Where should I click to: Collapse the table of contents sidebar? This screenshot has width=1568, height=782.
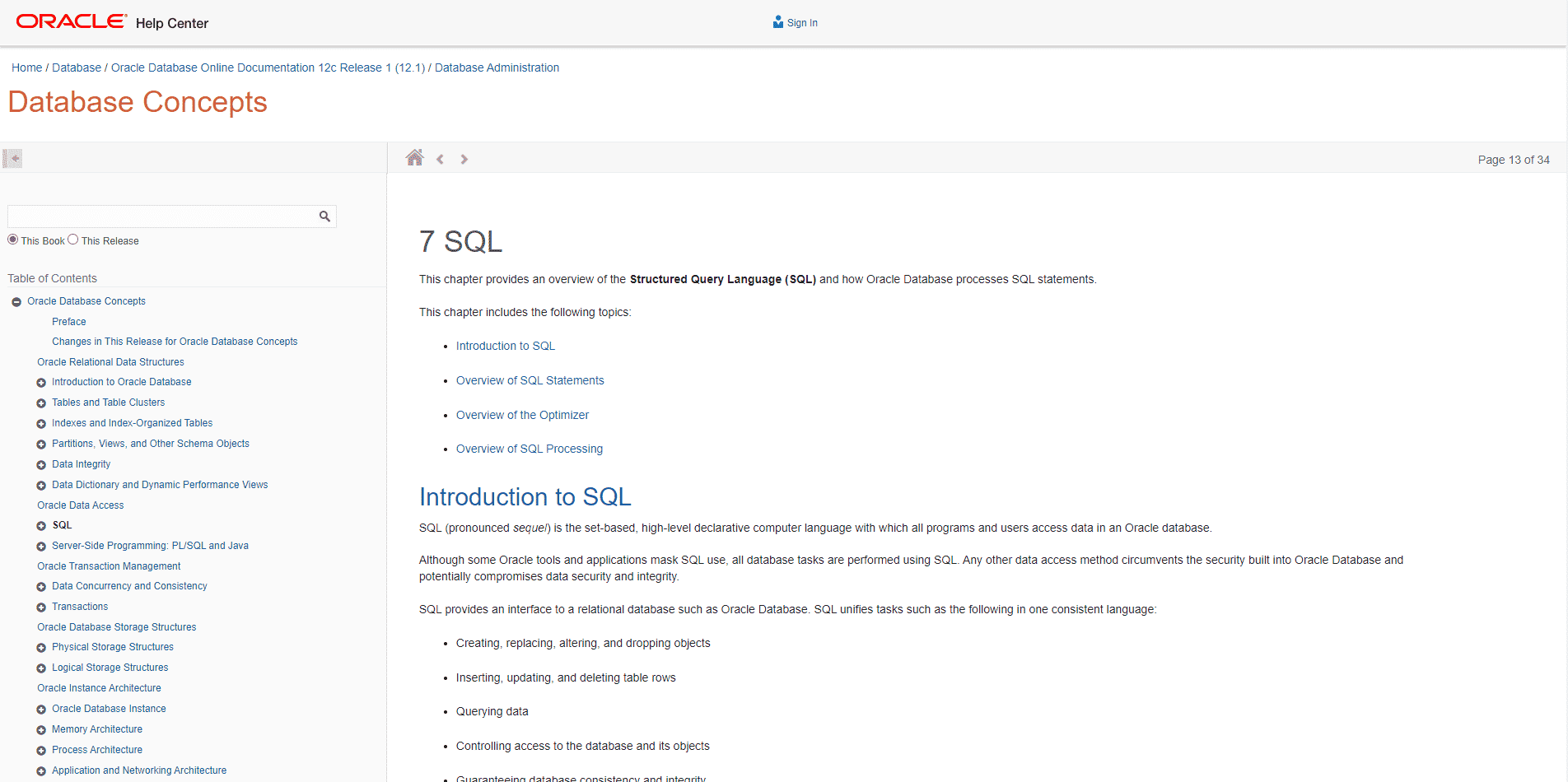pyautogui.click(x=12, y=158)
